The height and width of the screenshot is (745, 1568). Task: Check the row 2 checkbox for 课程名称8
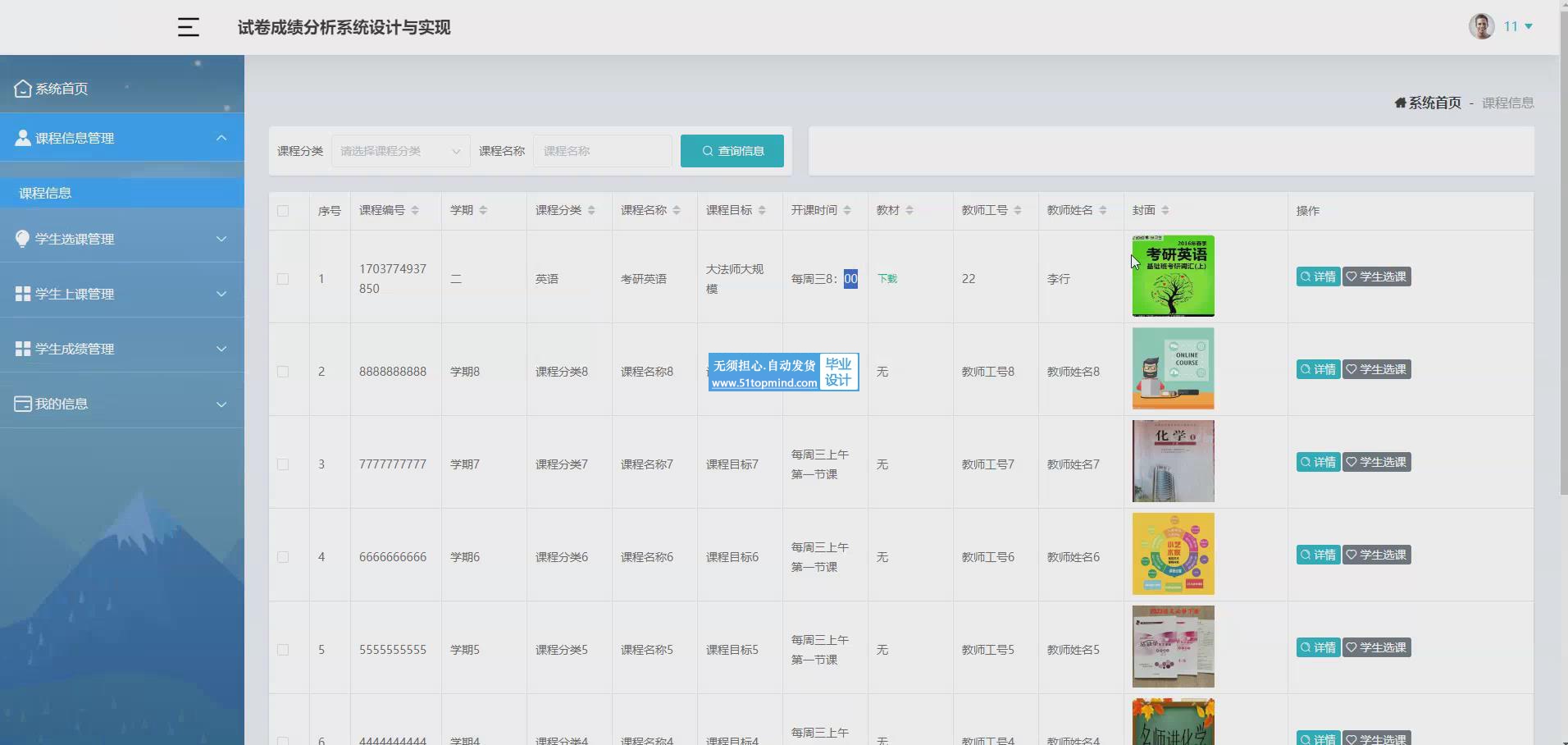point(283,372)
